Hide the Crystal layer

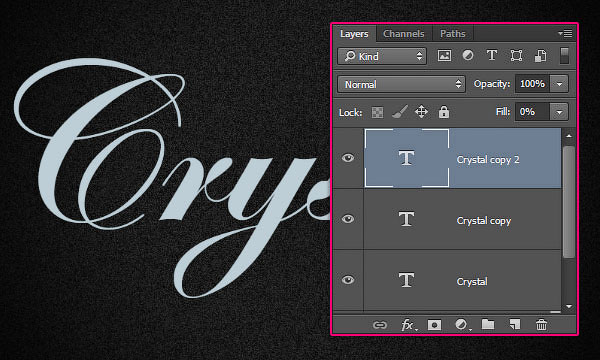coord(348,280)
